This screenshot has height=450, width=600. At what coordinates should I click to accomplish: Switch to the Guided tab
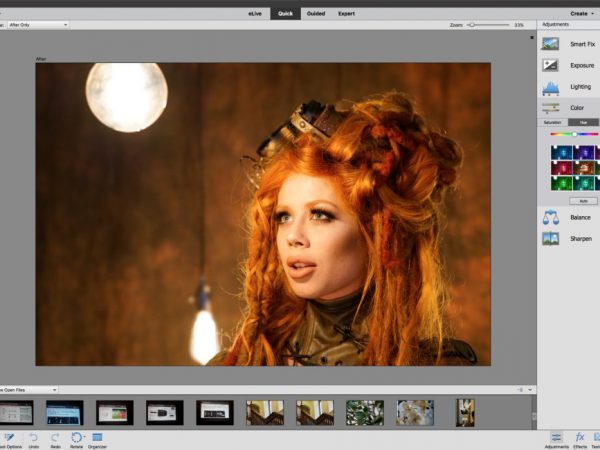pyautogui.click(x=316, y=13)
